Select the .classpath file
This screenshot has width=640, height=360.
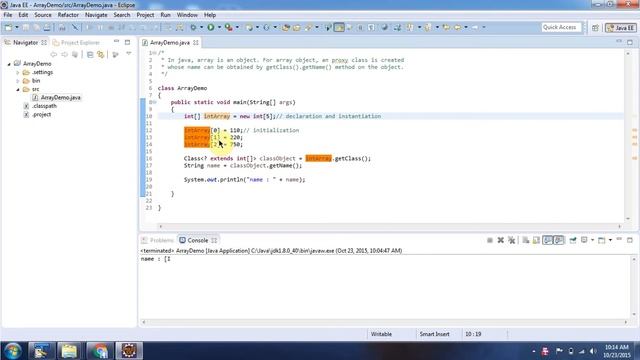click(44, 106)
